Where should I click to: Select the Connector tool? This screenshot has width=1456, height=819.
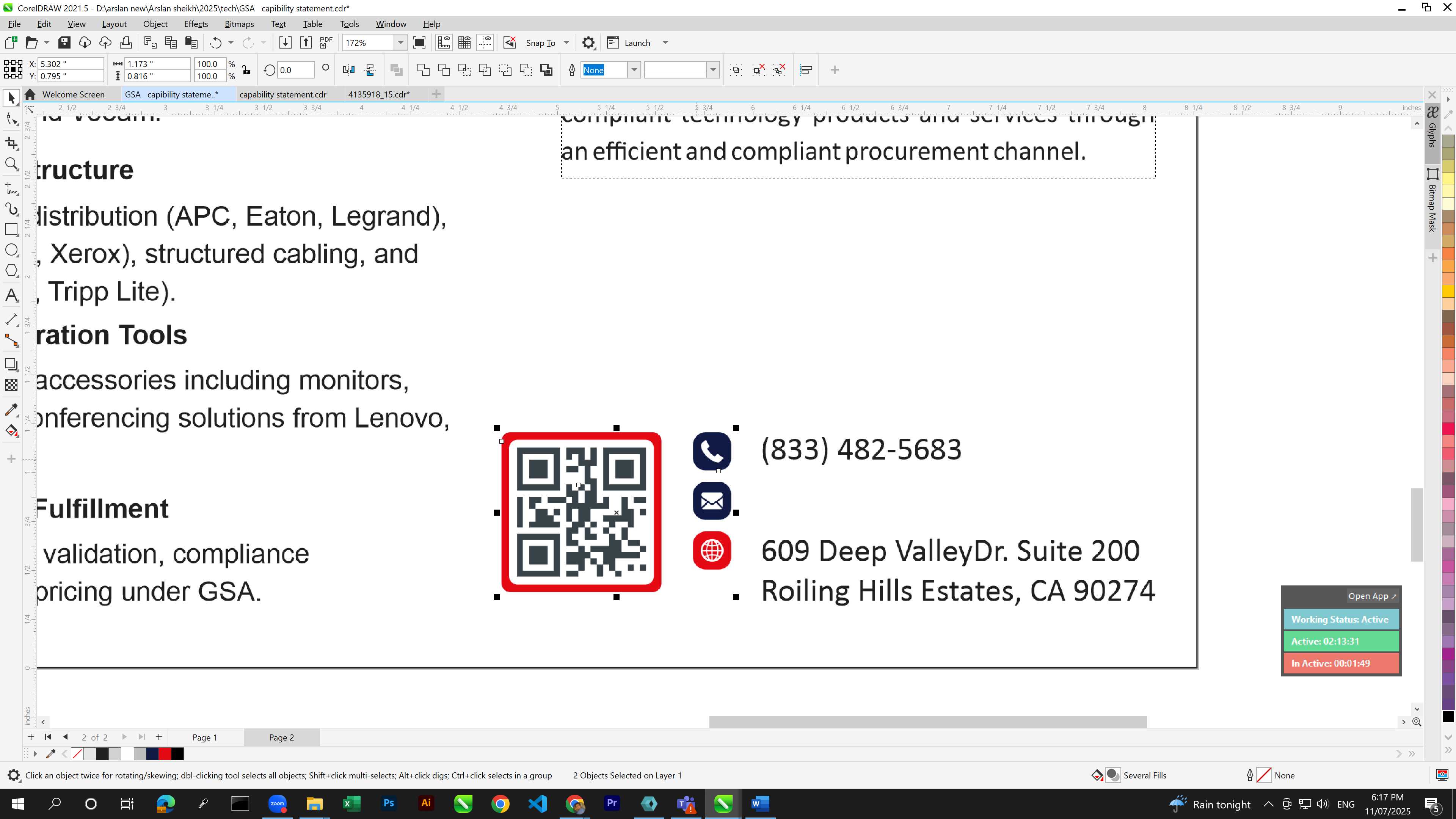(x=11, y=340)
